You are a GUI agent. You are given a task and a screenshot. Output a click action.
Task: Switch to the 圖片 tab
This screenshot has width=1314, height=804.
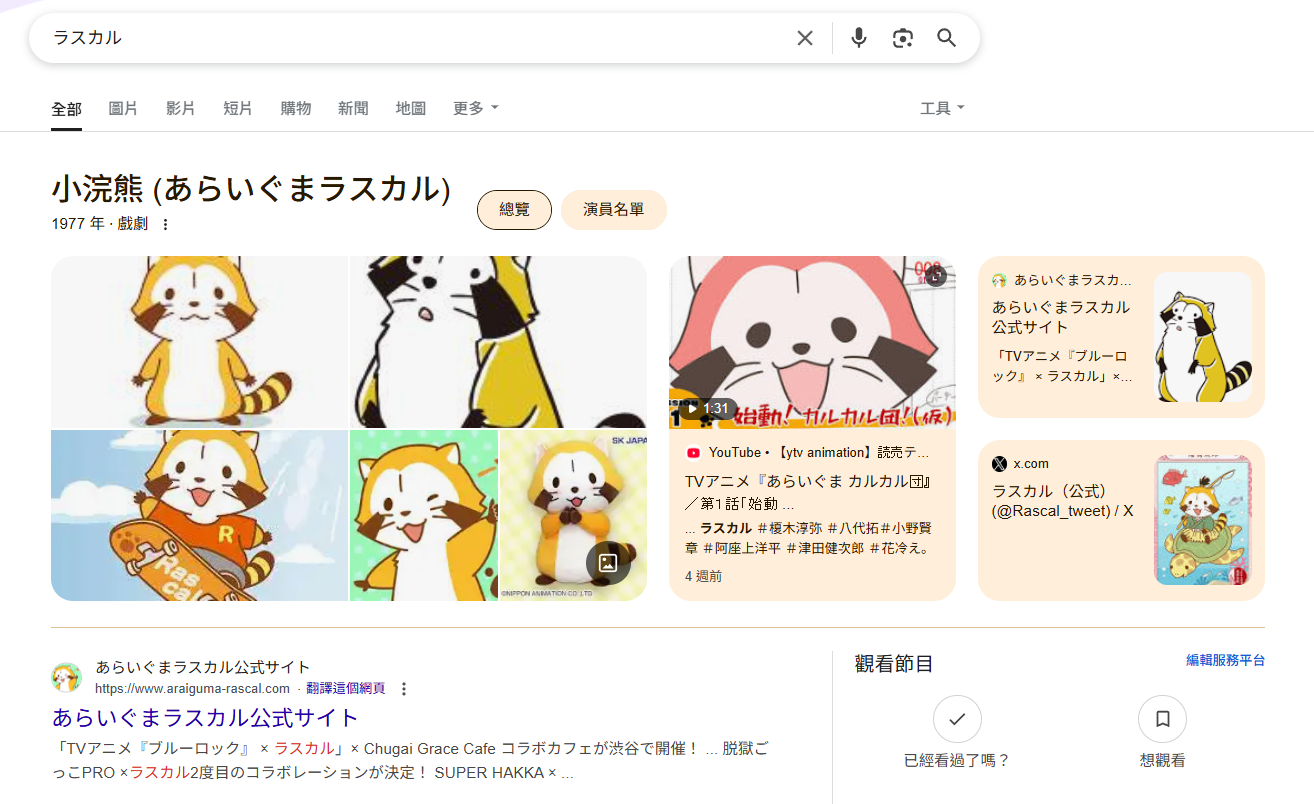point(123,108)
